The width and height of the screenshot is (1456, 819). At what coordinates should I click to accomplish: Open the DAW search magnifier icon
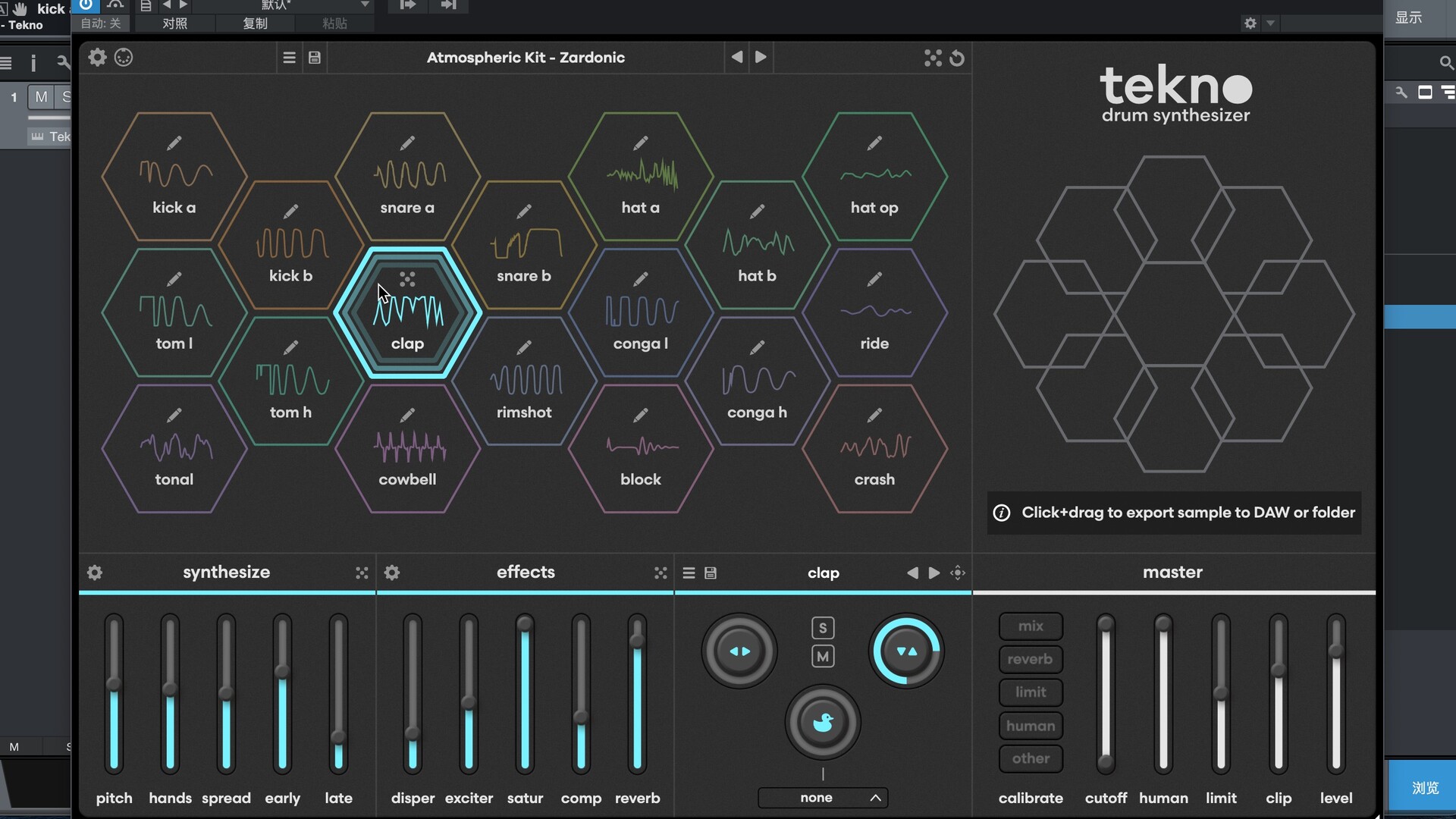(1446, 62)
